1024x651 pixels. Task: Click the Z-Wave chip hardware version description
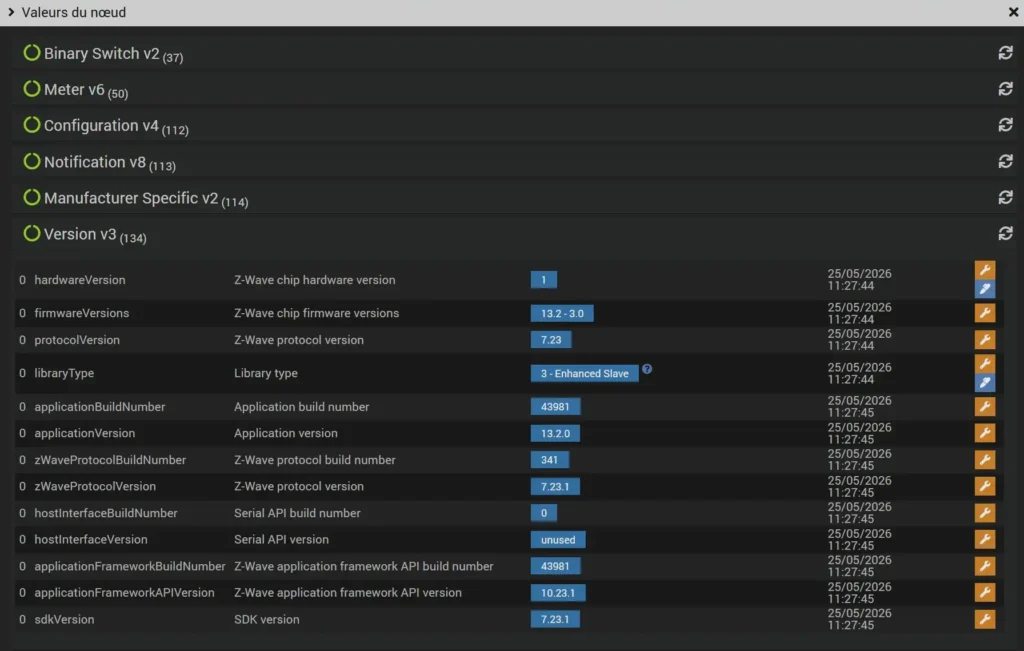click(314, 279)
